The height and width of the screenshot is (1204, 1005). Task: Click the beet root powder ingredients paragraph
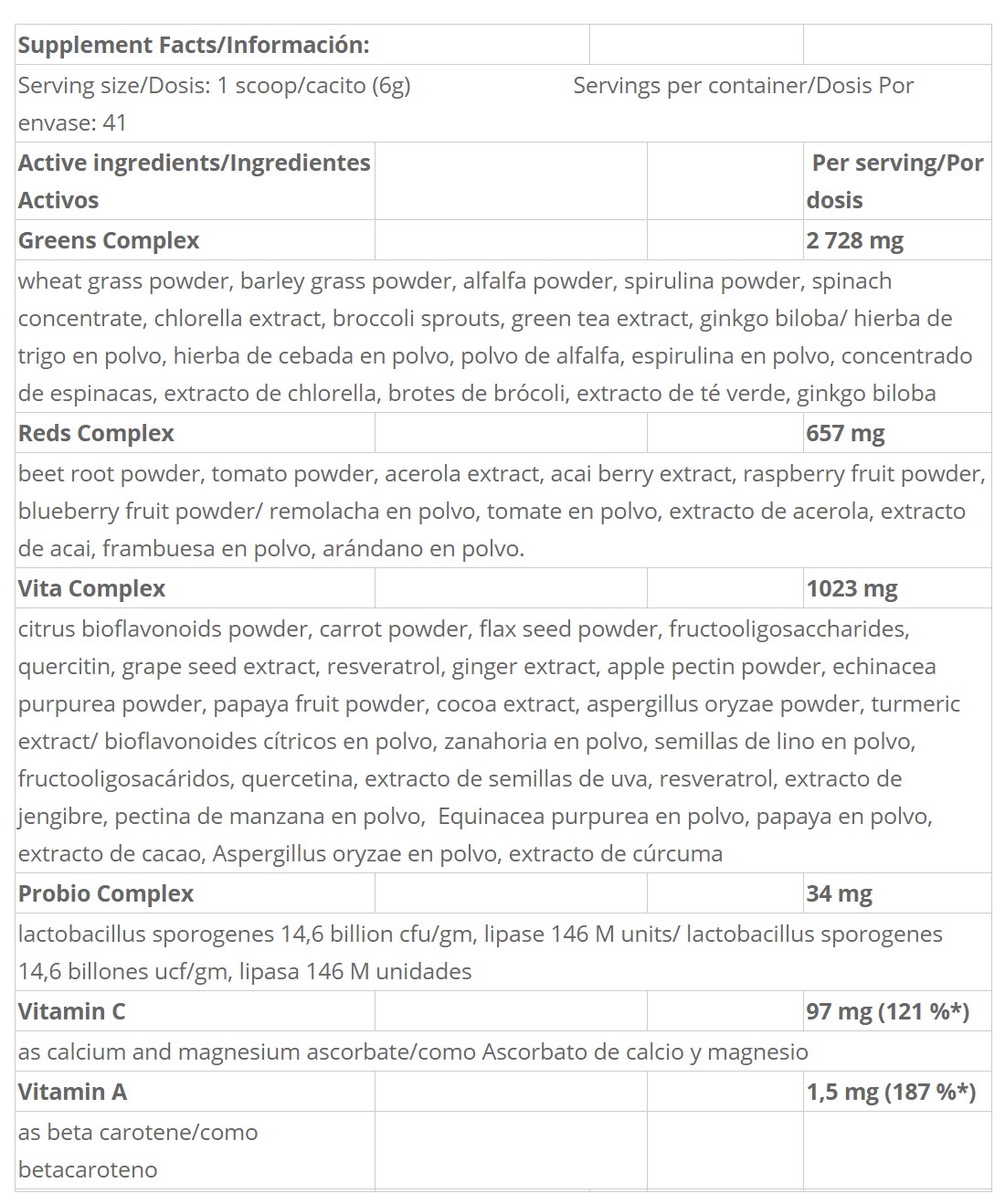[502, 511]
